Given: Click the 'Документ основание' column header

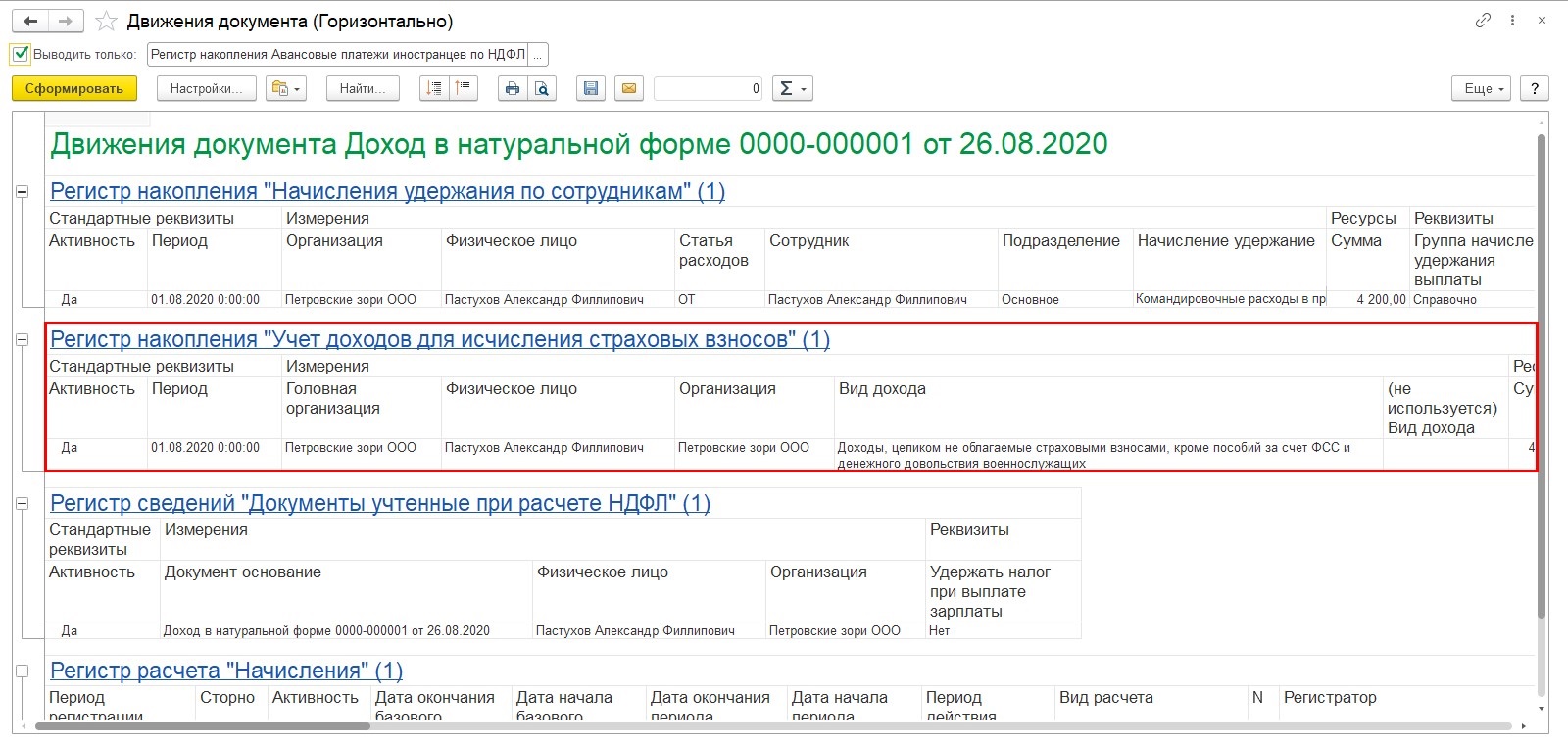Looking at the screenshot, I should pyautogui.click(x=346, y=591).
